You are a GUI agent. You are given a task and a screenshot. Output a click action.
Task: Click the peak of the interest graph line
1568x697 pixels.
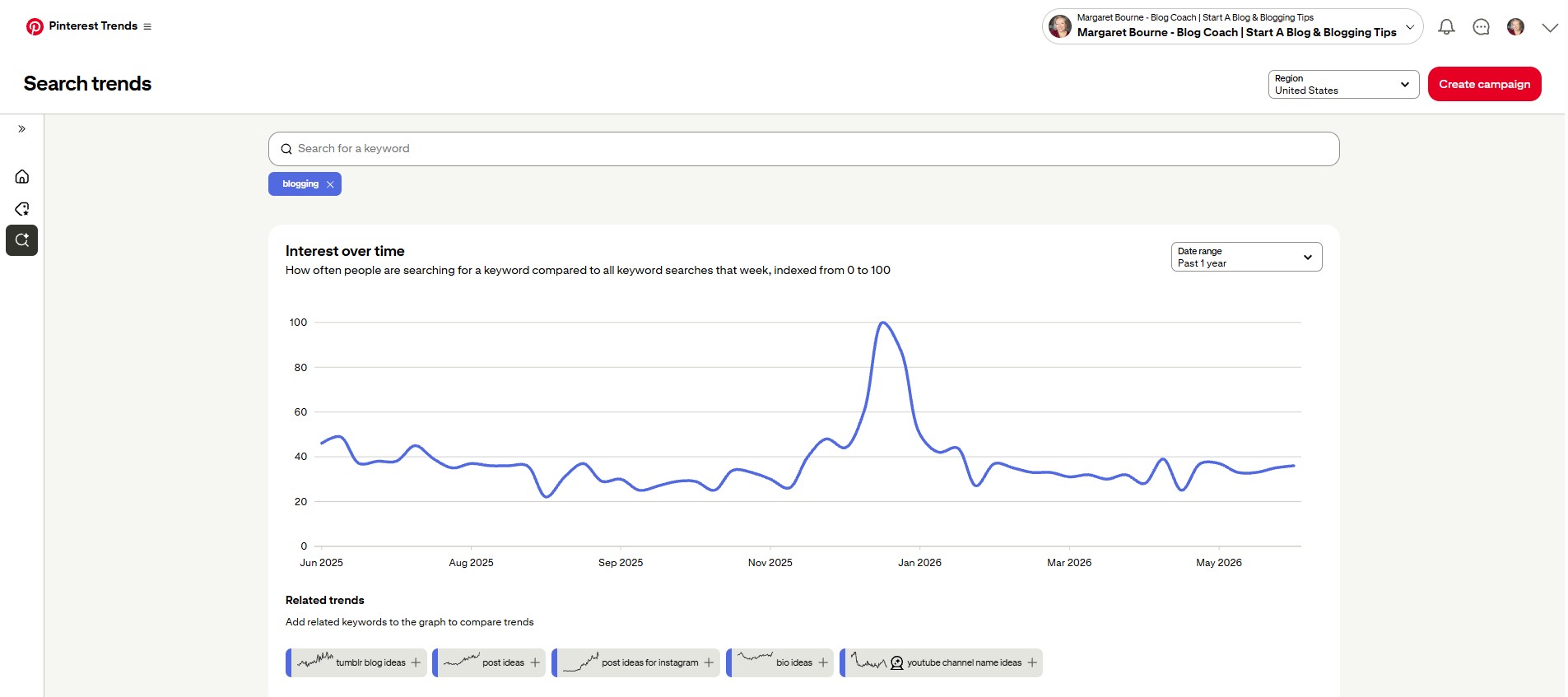pos(883,323)
